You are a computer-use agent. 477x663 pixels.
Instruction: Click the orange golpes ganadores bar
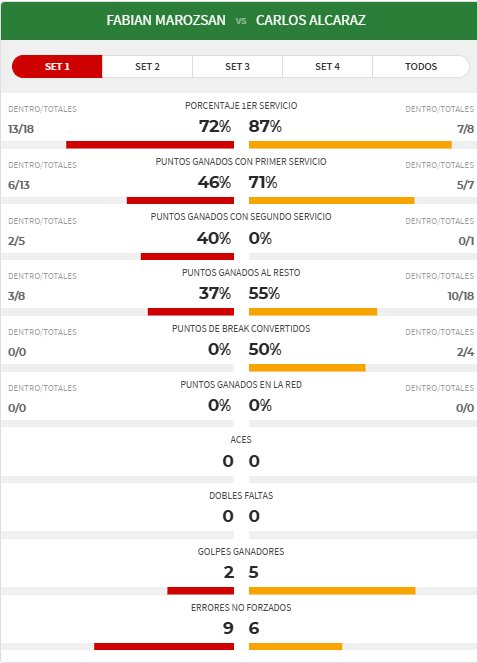coord(332,591)
